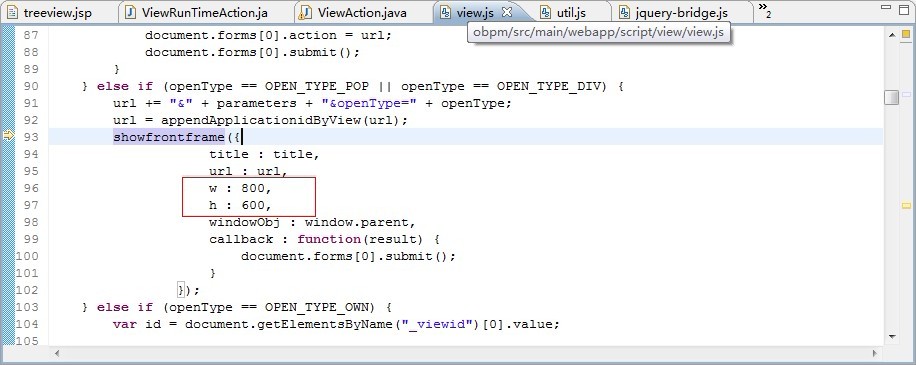Click 'document.forms[0].submit();' on line 100

348,256
